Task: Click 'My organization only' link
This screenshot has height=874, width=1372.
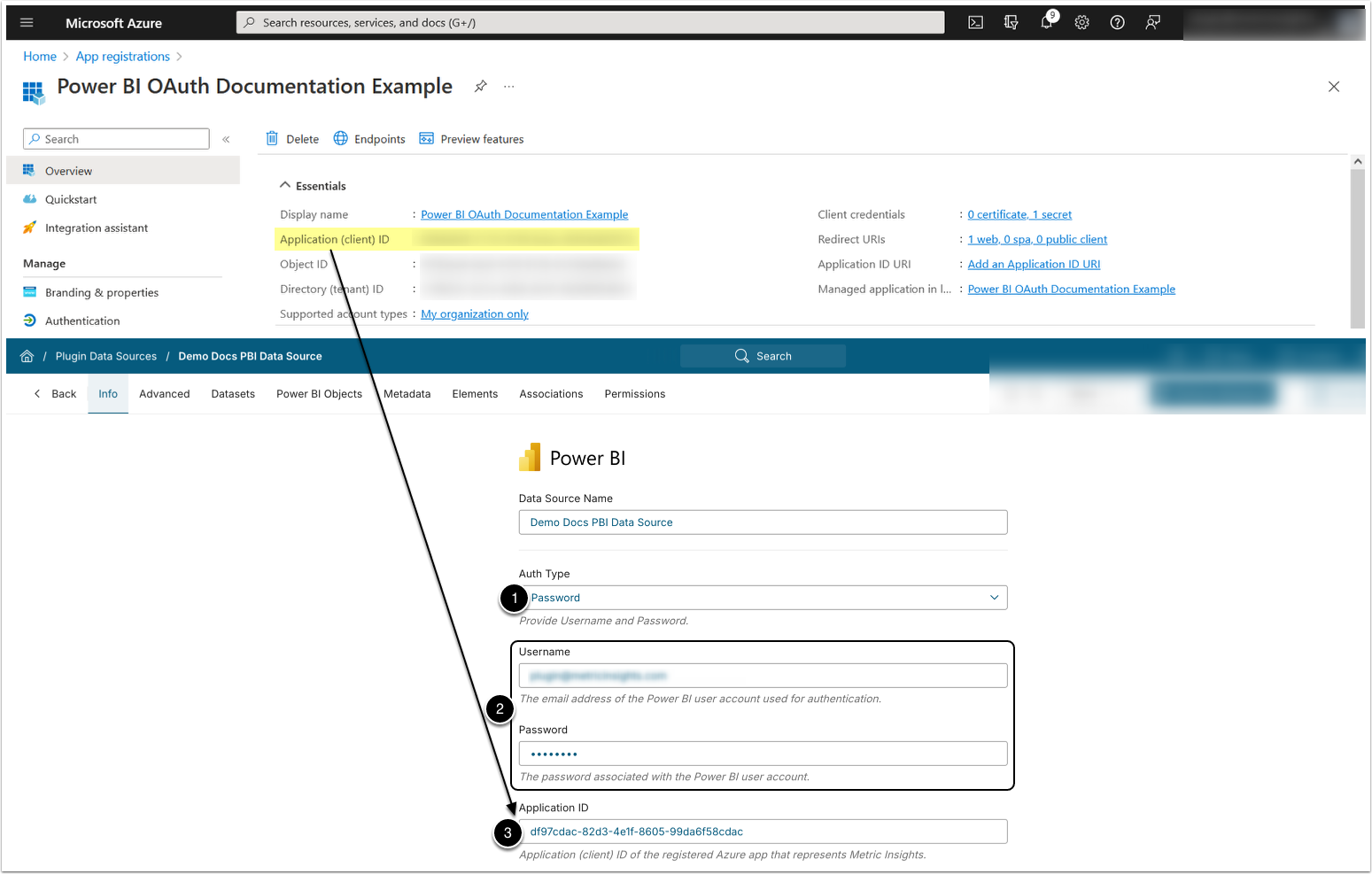Action: point(475,313)
